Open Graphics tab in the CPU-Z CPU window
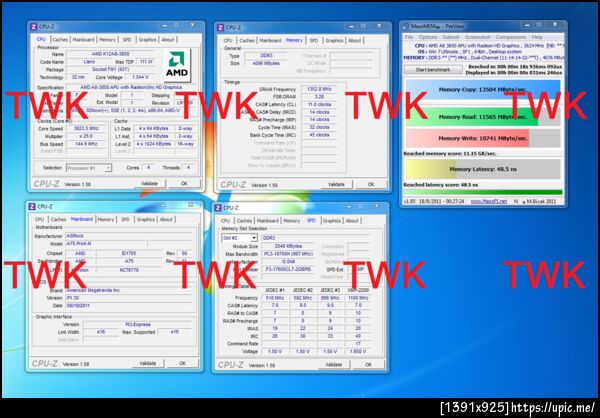600x418 pixels. (147, 40)
